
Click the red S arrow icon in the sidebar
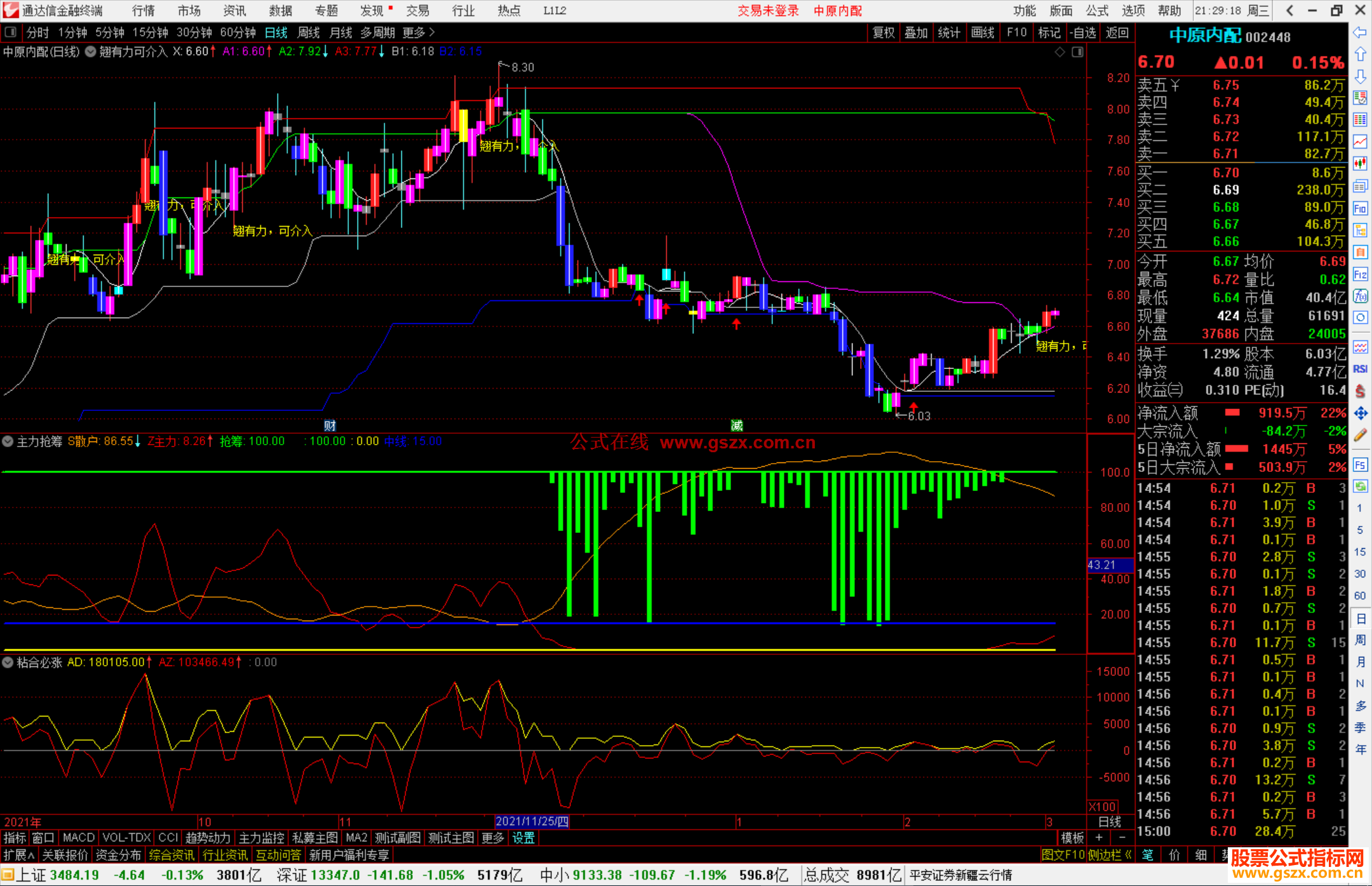click(1360, 391)
